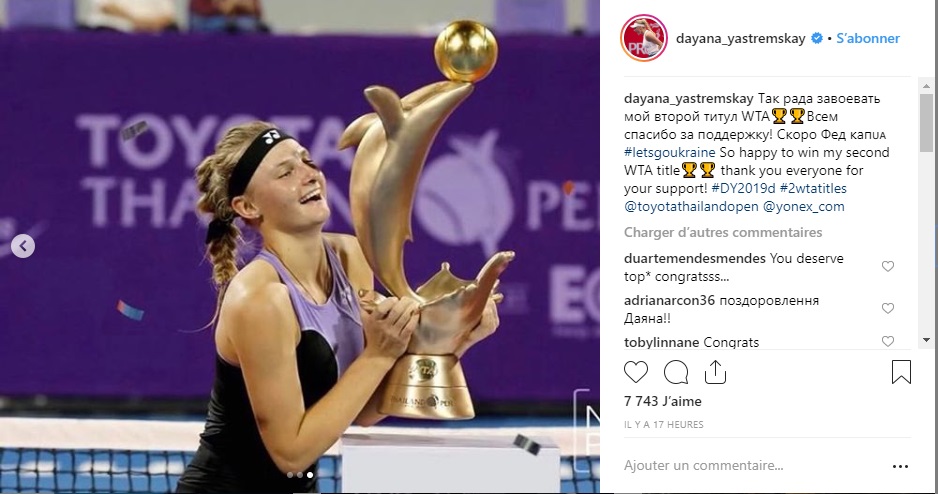Open the #letsgoukraine hashtag

click(670, 153)
